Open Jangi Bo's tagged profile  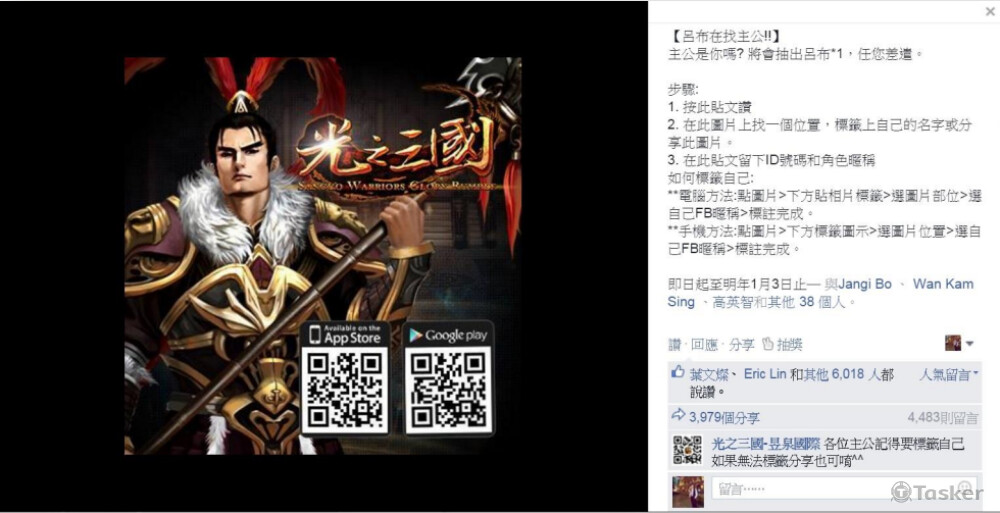coord(864,284)
